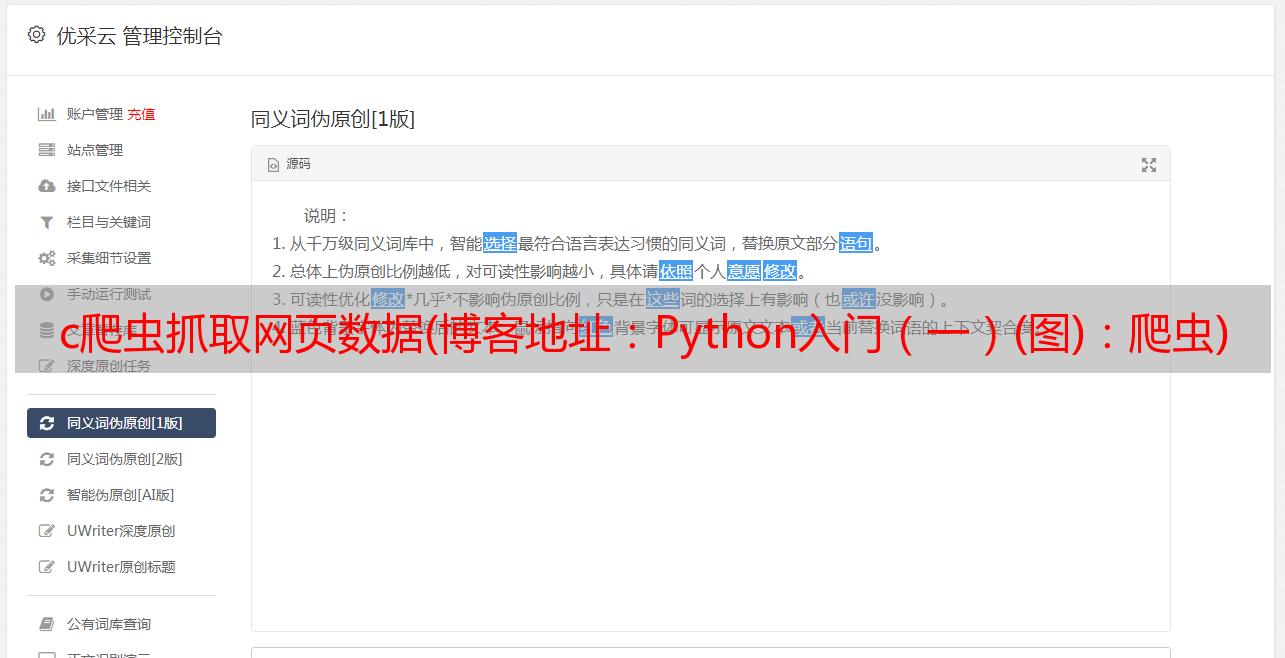Image resolution: width=1285 pixels, height=658 pixels.
Task: Click the edit icon for UWriter原创标题
Action: [x=46, y=567]
